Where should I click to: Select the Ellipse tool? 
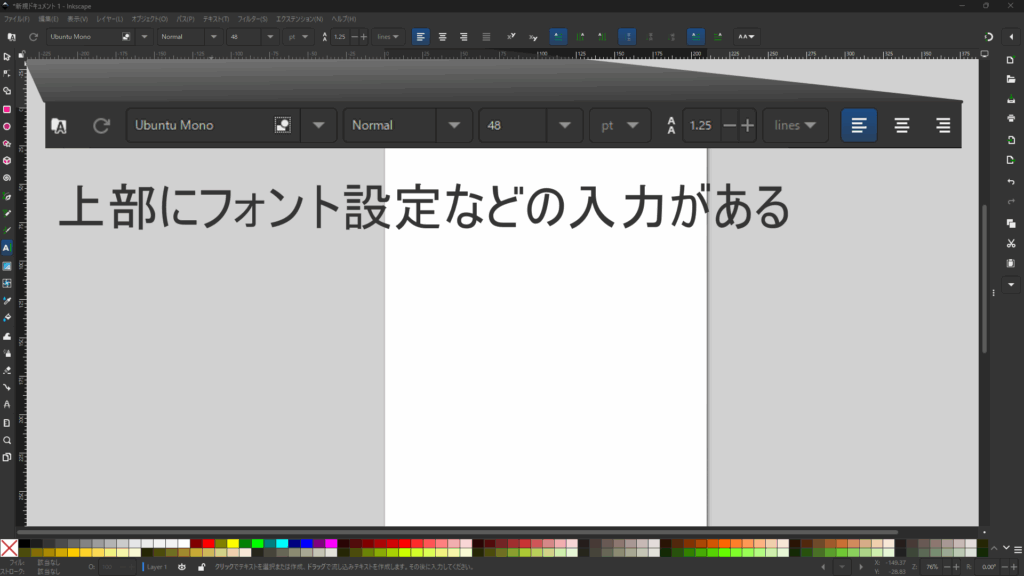pyautogui.click(x=7, y=126)
